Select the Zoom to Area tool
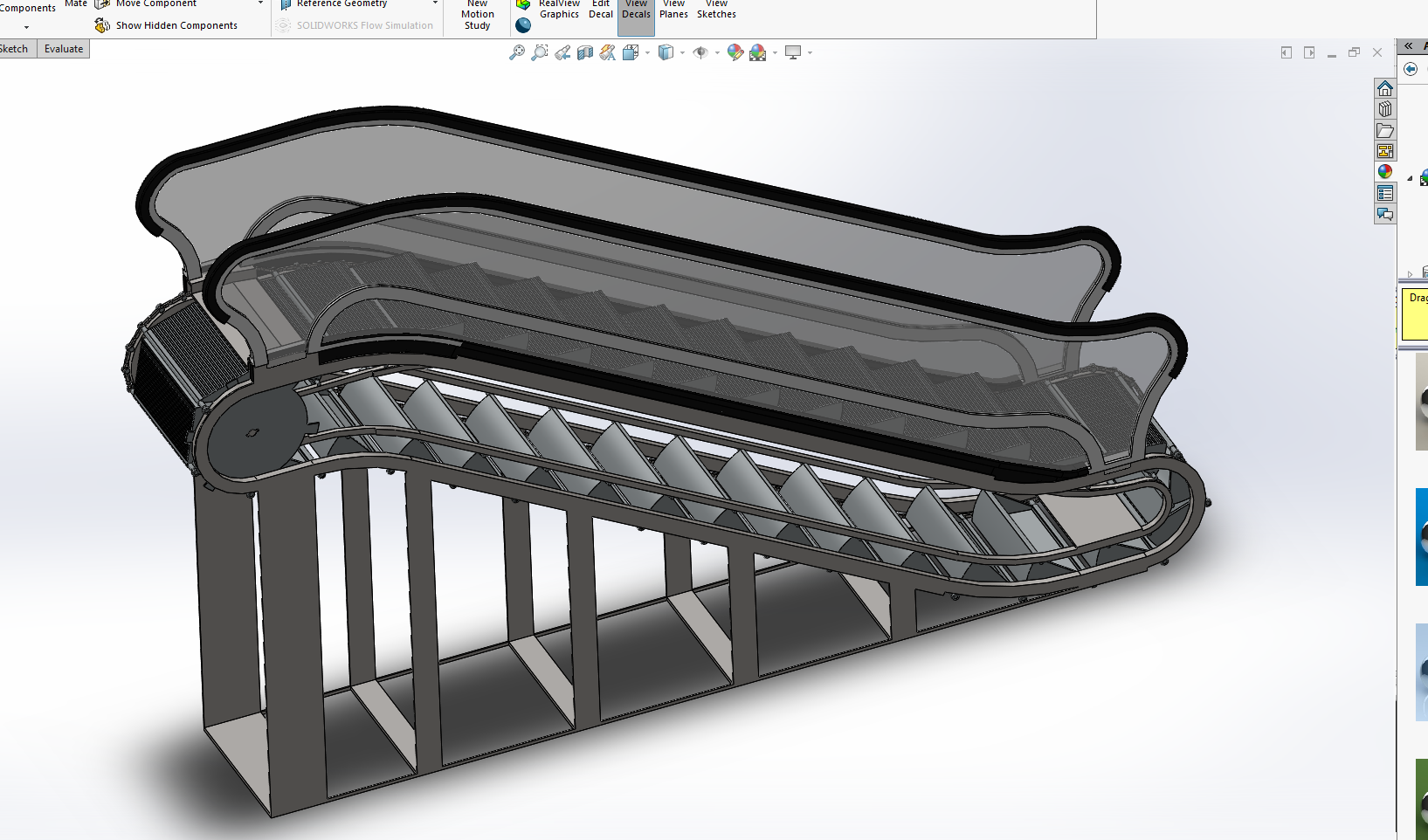This screenshot has height=840, width=1428. pyautogui.click(x=540, y=52)
